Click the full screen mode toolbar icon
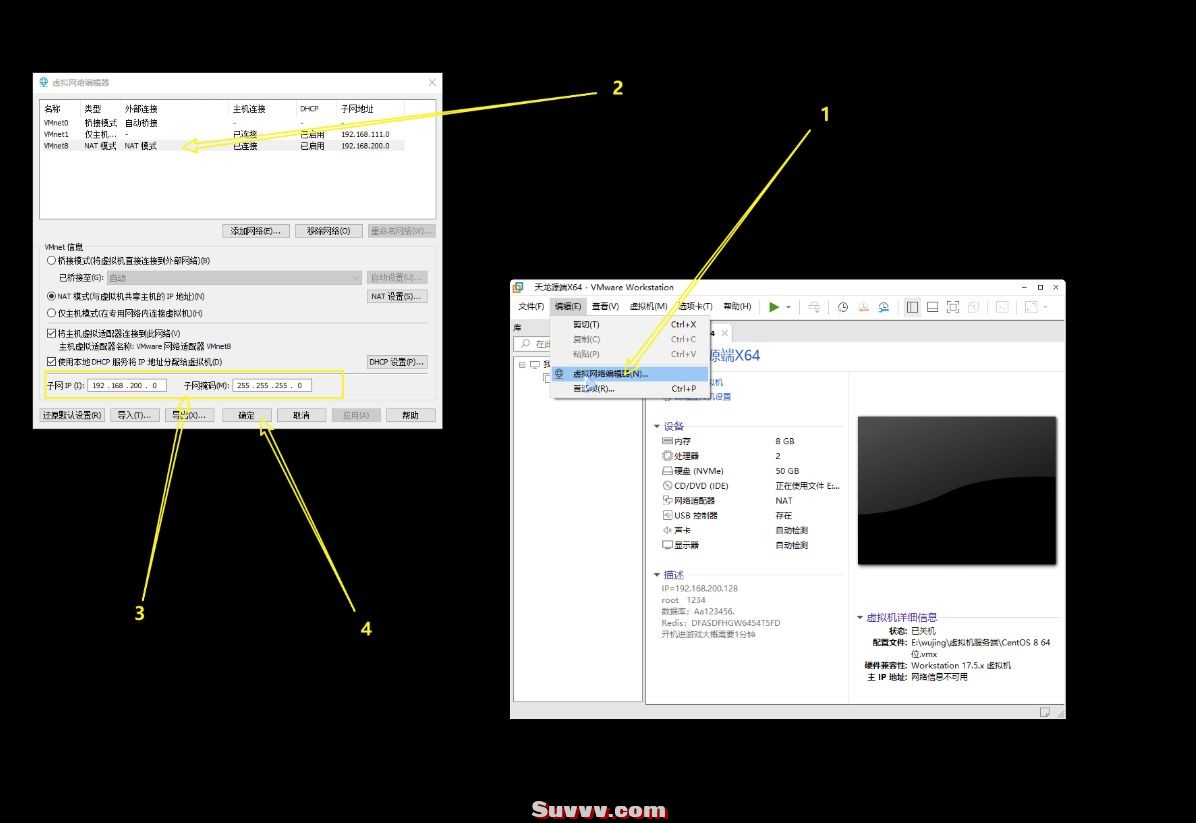This screenshot has height=823, width=1196. point(953,307)
